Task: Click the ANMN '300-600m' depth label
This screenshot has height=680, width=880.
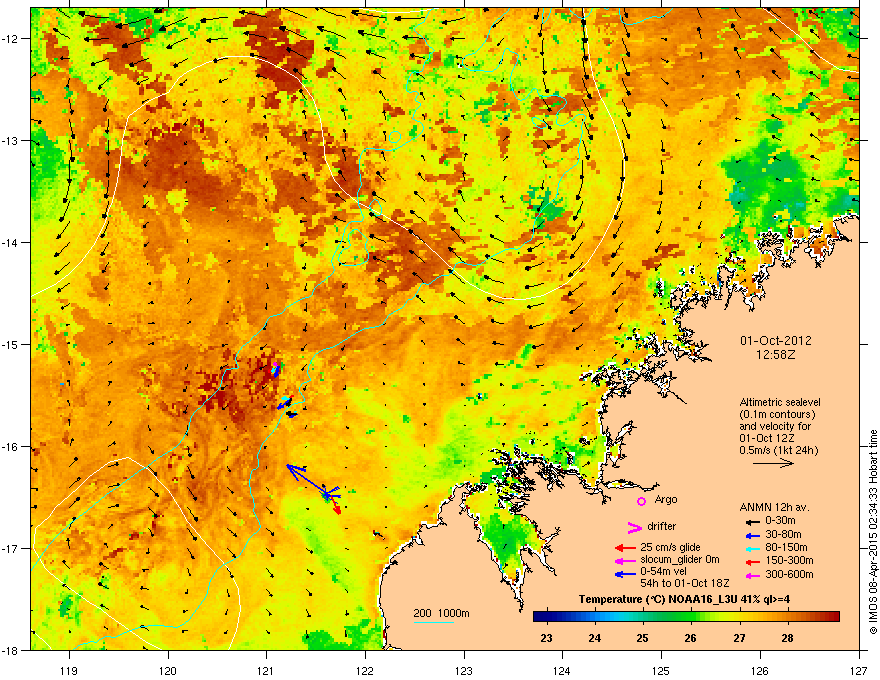Action: (789, 574)
